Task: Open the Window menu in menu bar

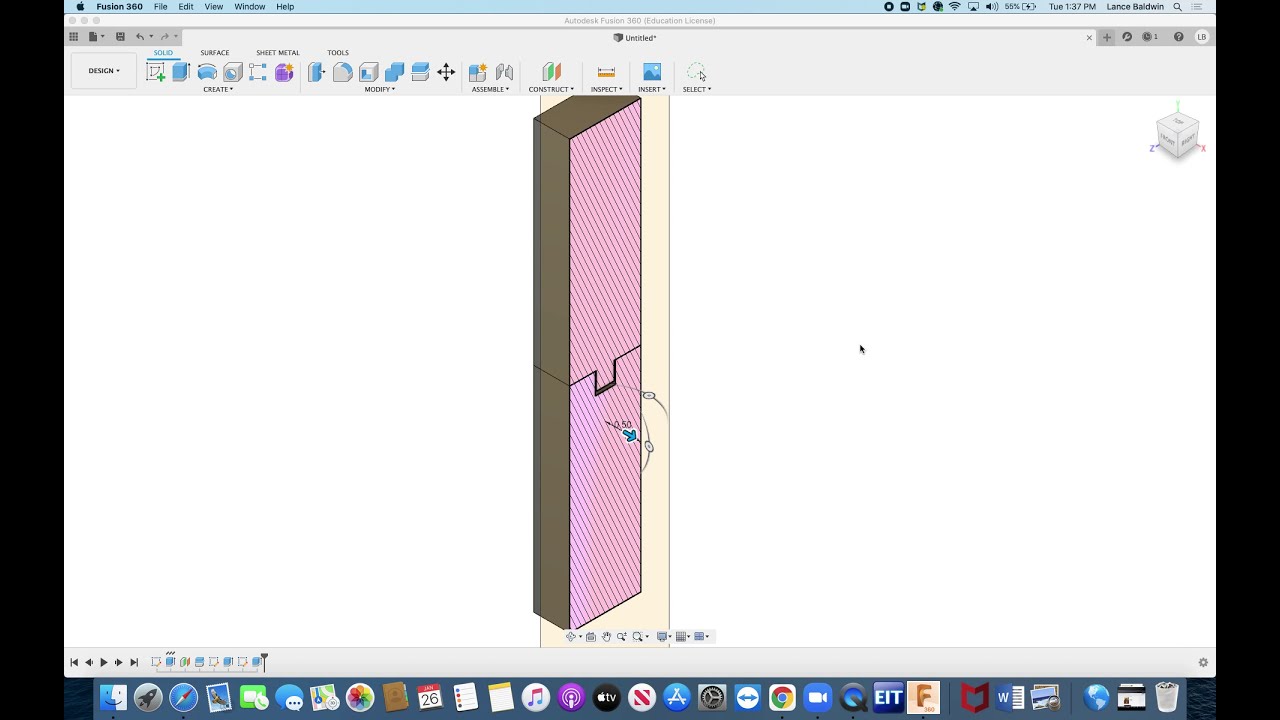Action: point(250,6)
